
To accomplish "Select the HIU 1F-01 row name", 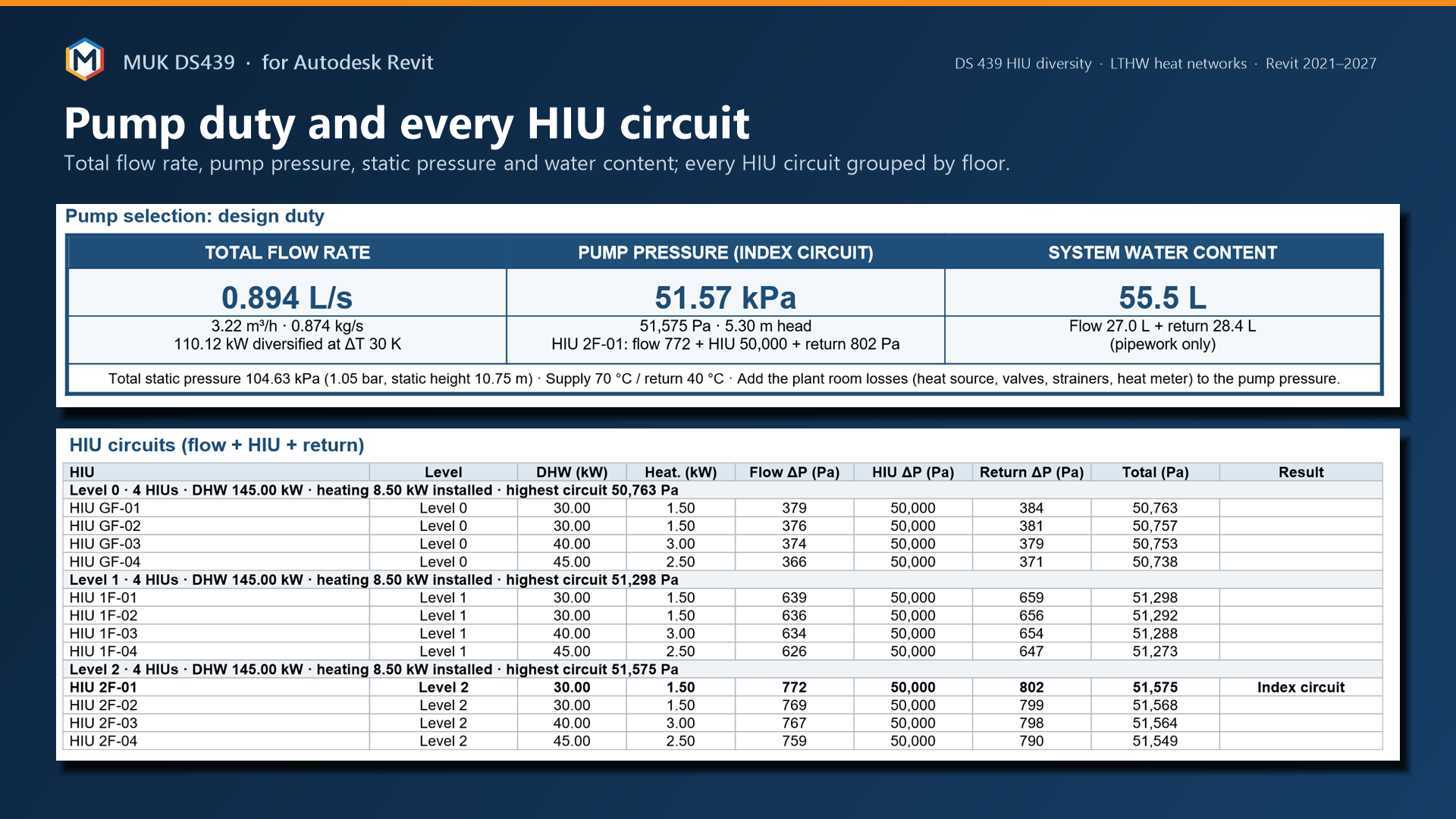I will (x=103, y=598).
